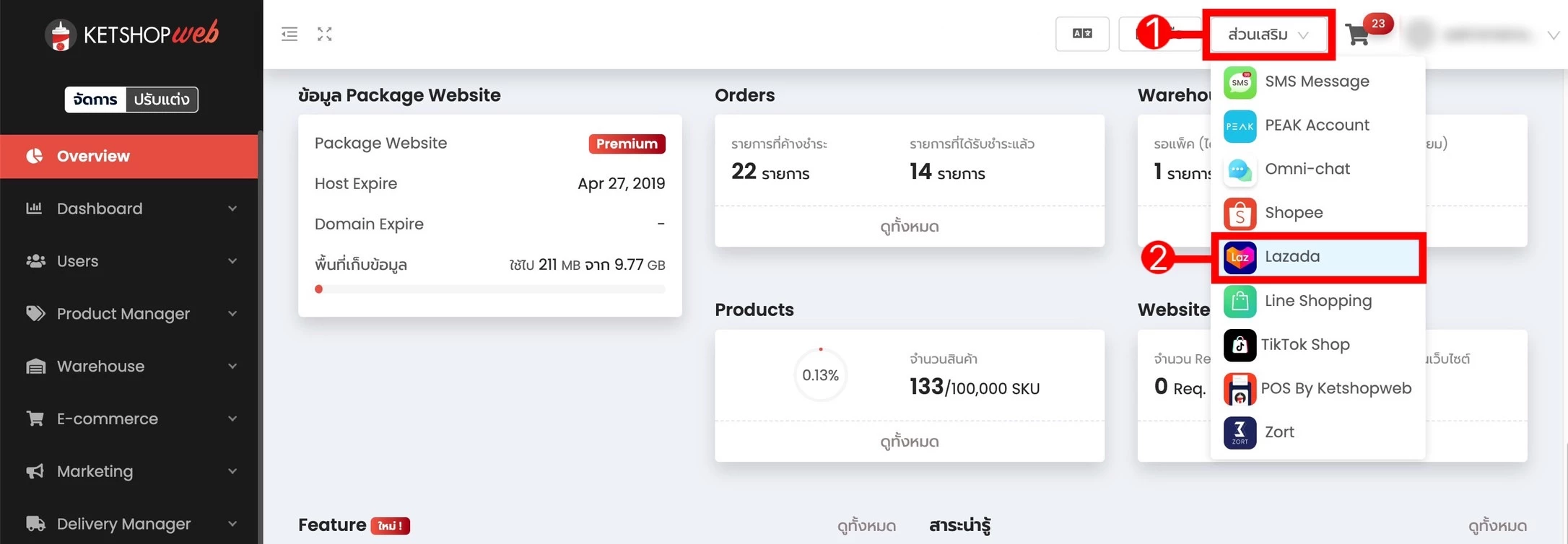Expand the Users chevron
Viewport: 1568px width, 544px height.
click(x=232, y=261)
